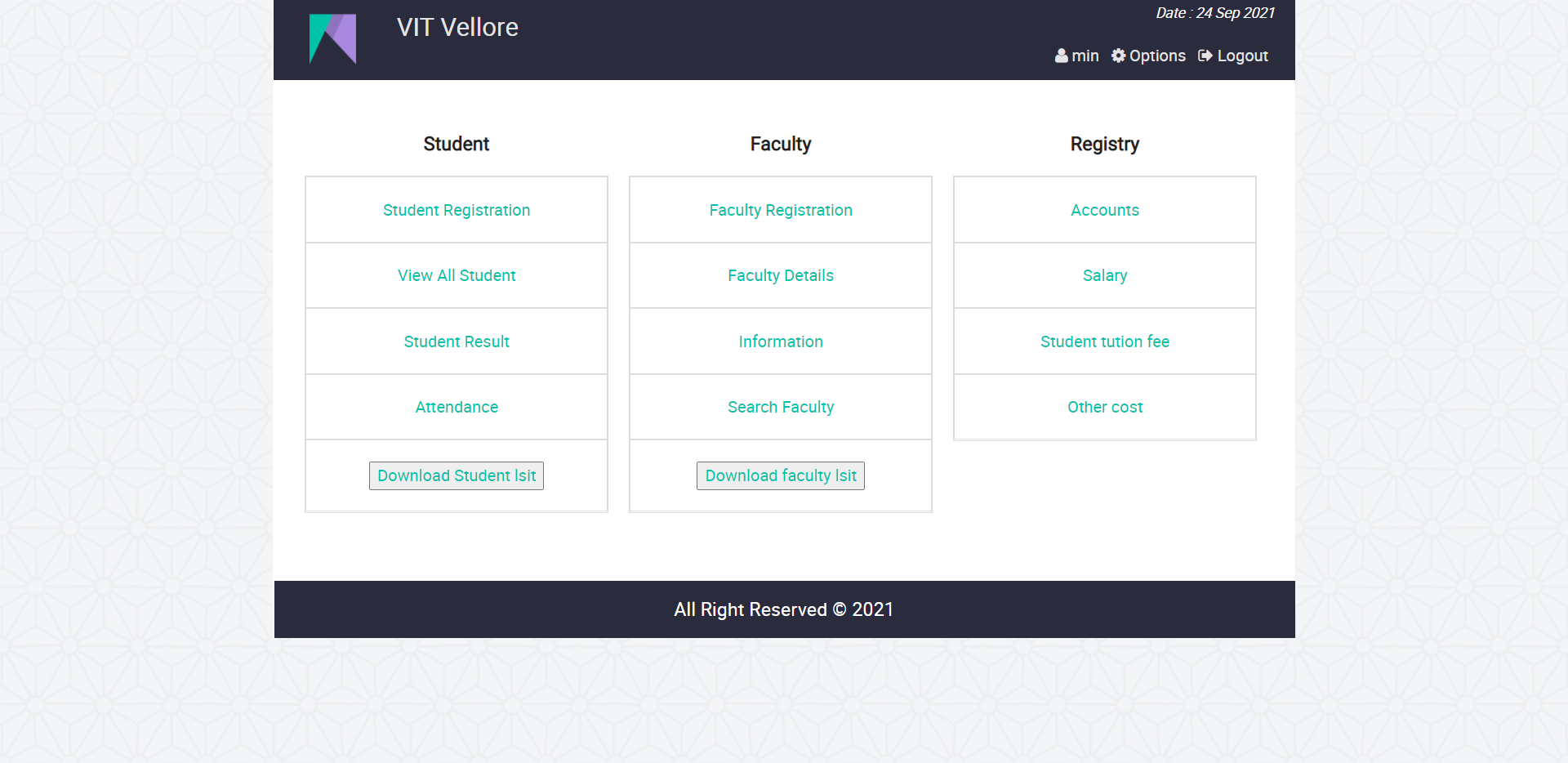Viewport: 1568px width, 763px height.
Task: Open the Salary page
Action: pos(1104,275)
